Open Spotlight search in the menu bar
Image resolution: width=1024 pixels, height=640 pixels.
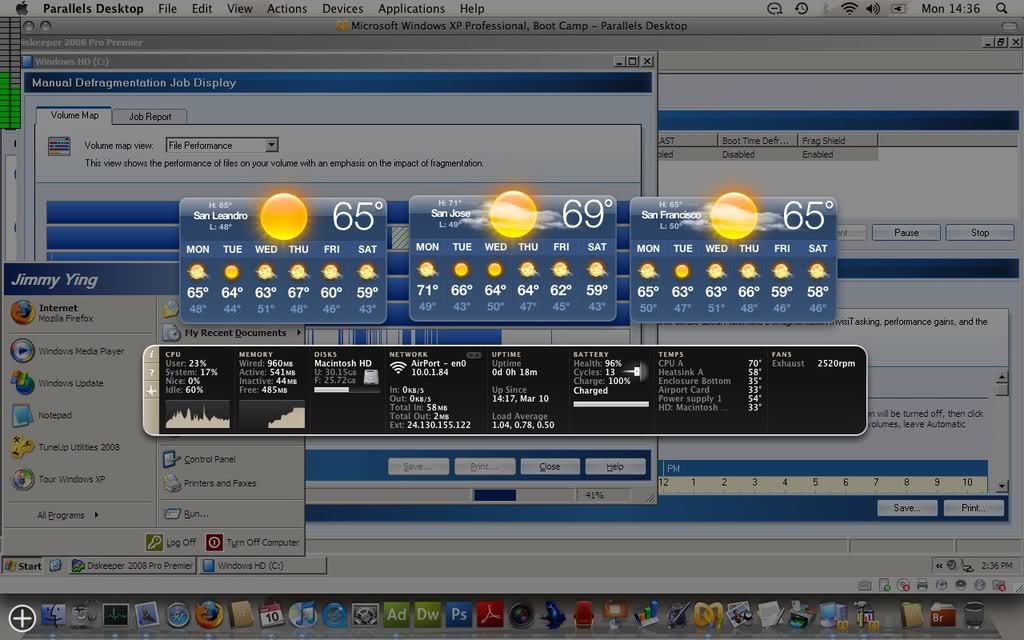1002,8
